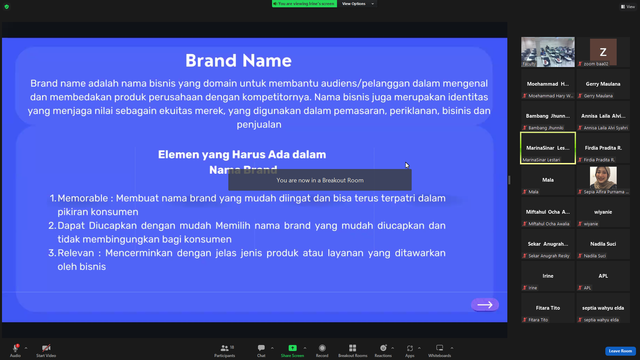Start Share Screen
640x360 pixels.
pos(293,350)
